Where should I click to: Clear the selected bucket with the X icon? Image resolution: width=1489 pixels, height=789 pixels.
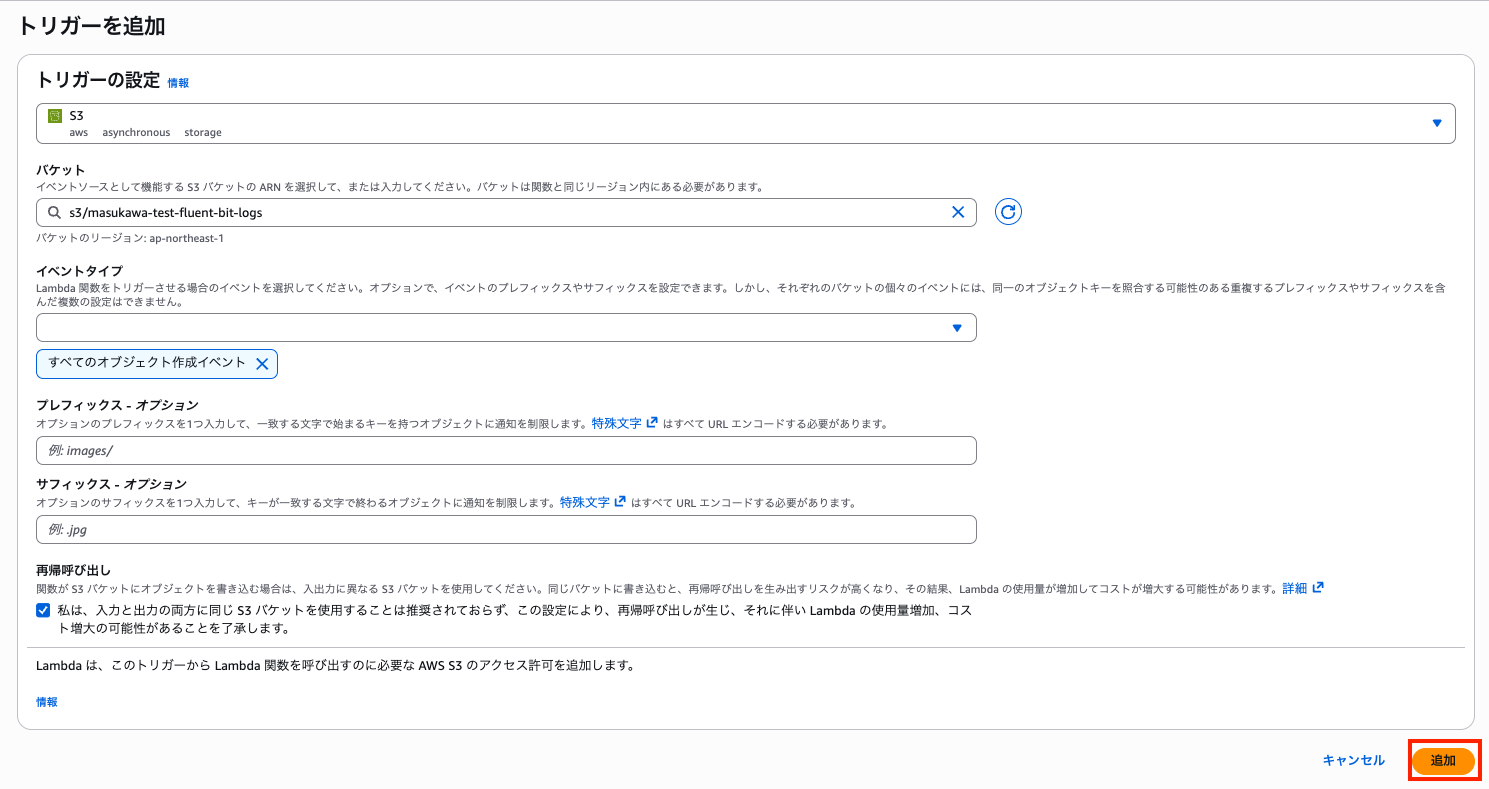point(958,212)
